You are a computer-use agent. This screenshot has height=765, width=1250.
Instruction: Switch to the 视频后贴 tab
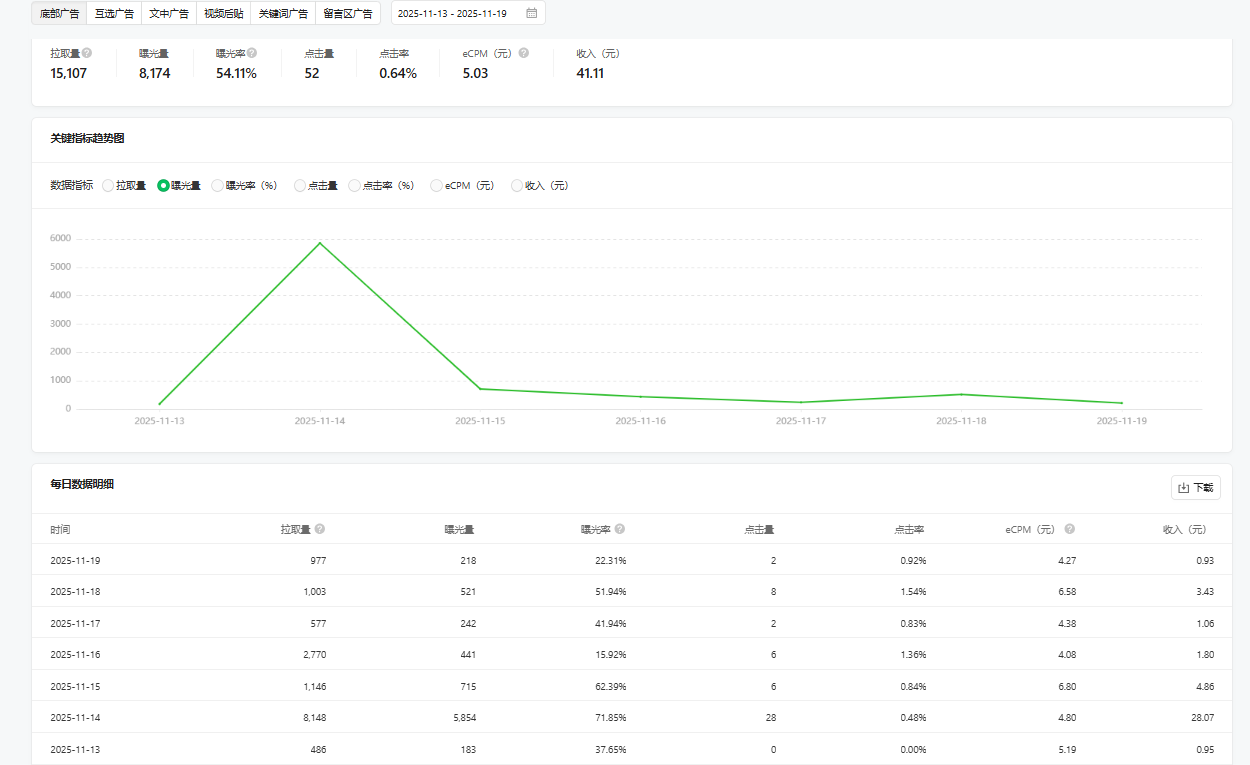223,14
